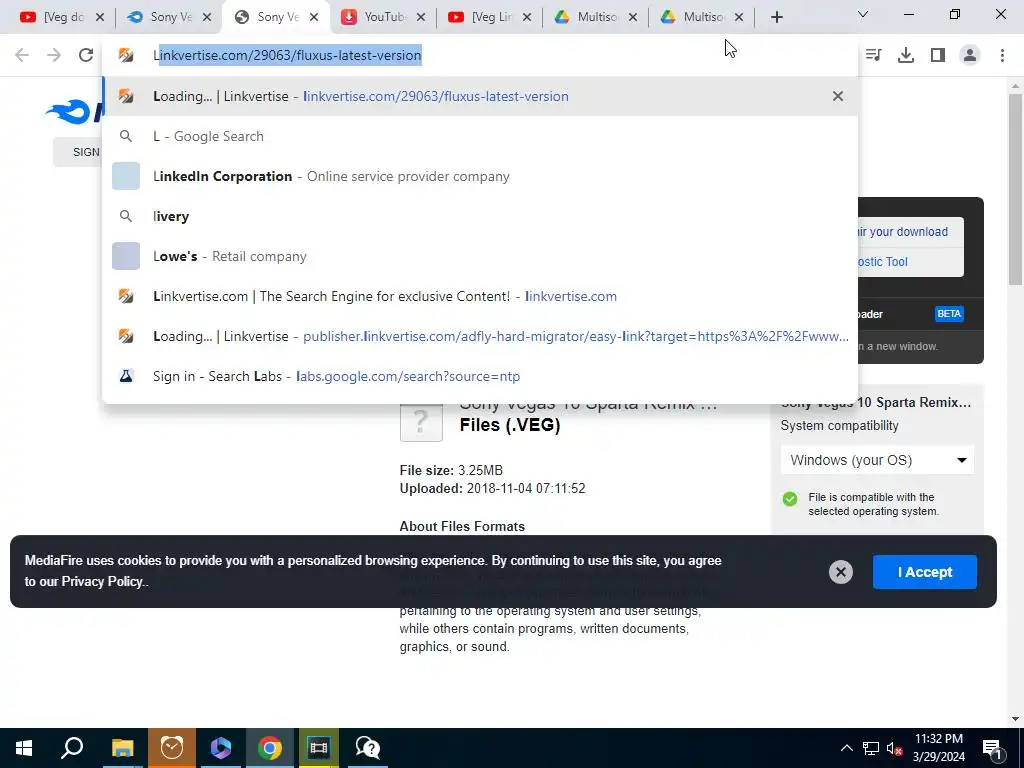Image resolution: width=1024 pixels, height=768 pixels.
Task: Toggle the browser side panel
Action: 938,56
